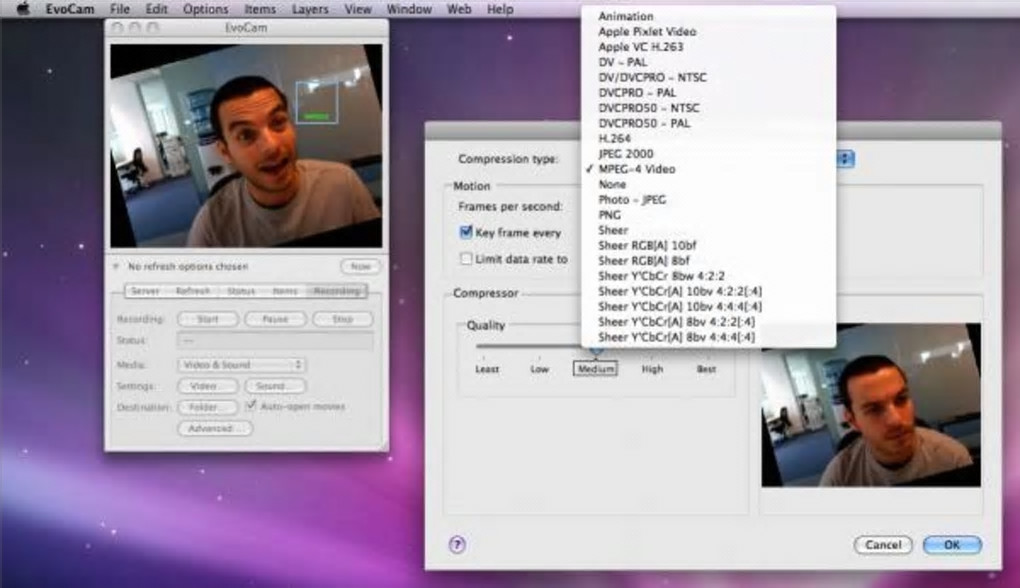The height and width of the screenshot is (588, 1020).
Task: Open Sound settings button
Action: point(275,386)
